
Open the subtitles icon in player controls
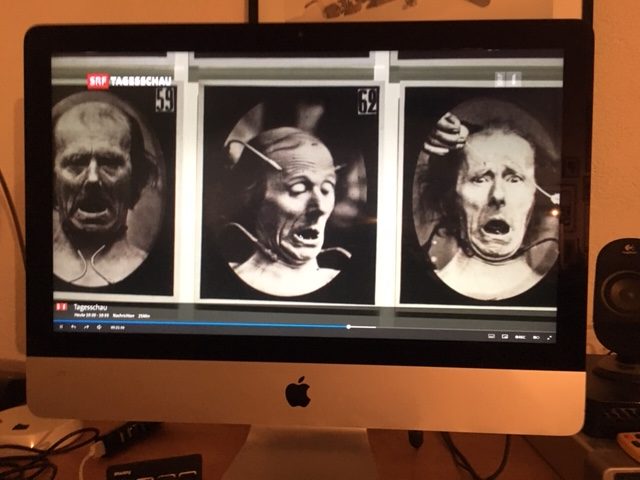tap(491, 336)
